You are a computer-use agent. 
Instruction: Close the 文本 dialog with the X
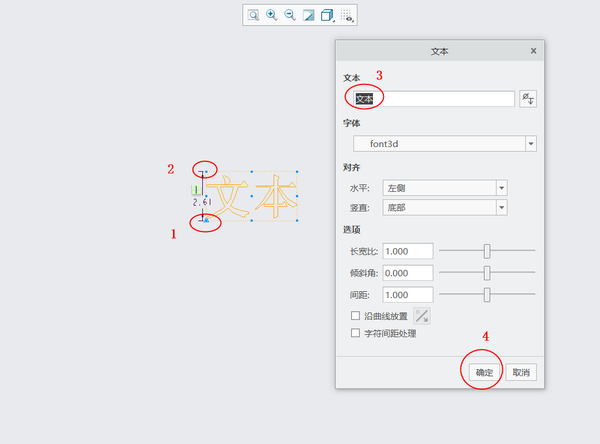[x=533, y=51]
